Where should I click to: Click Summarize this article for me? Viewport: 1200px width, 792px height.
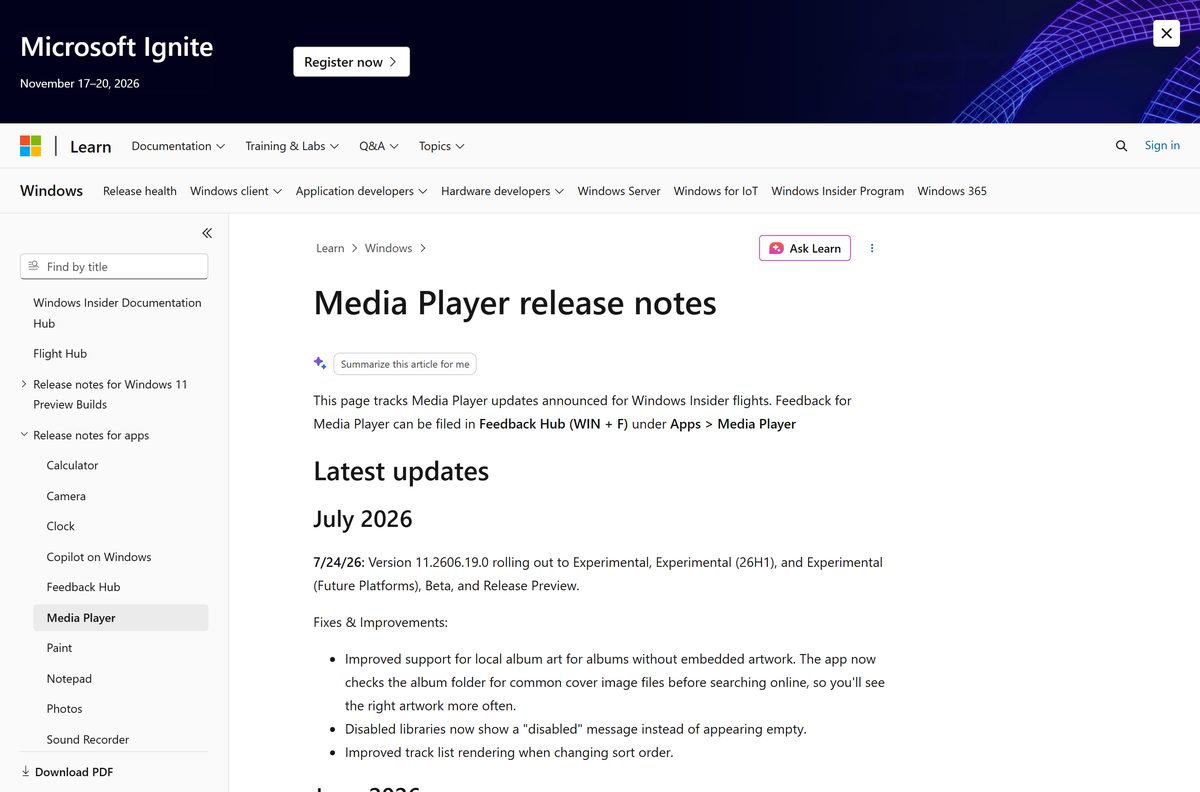405,364
